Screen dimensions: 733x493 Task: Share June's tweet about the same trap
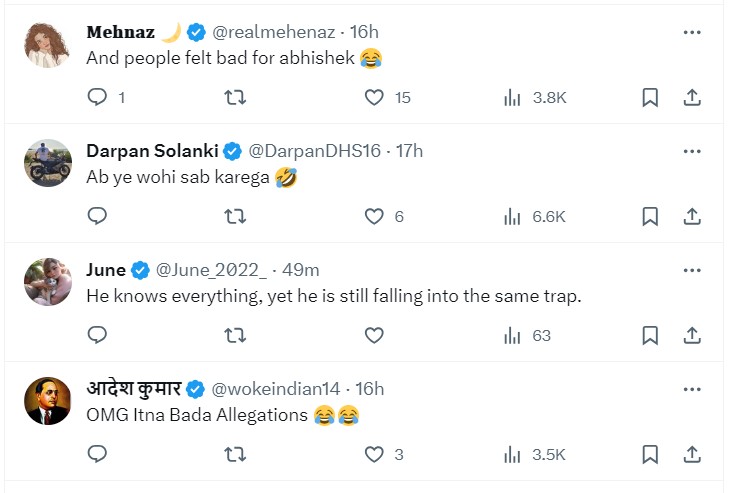(x=691, y=335)
